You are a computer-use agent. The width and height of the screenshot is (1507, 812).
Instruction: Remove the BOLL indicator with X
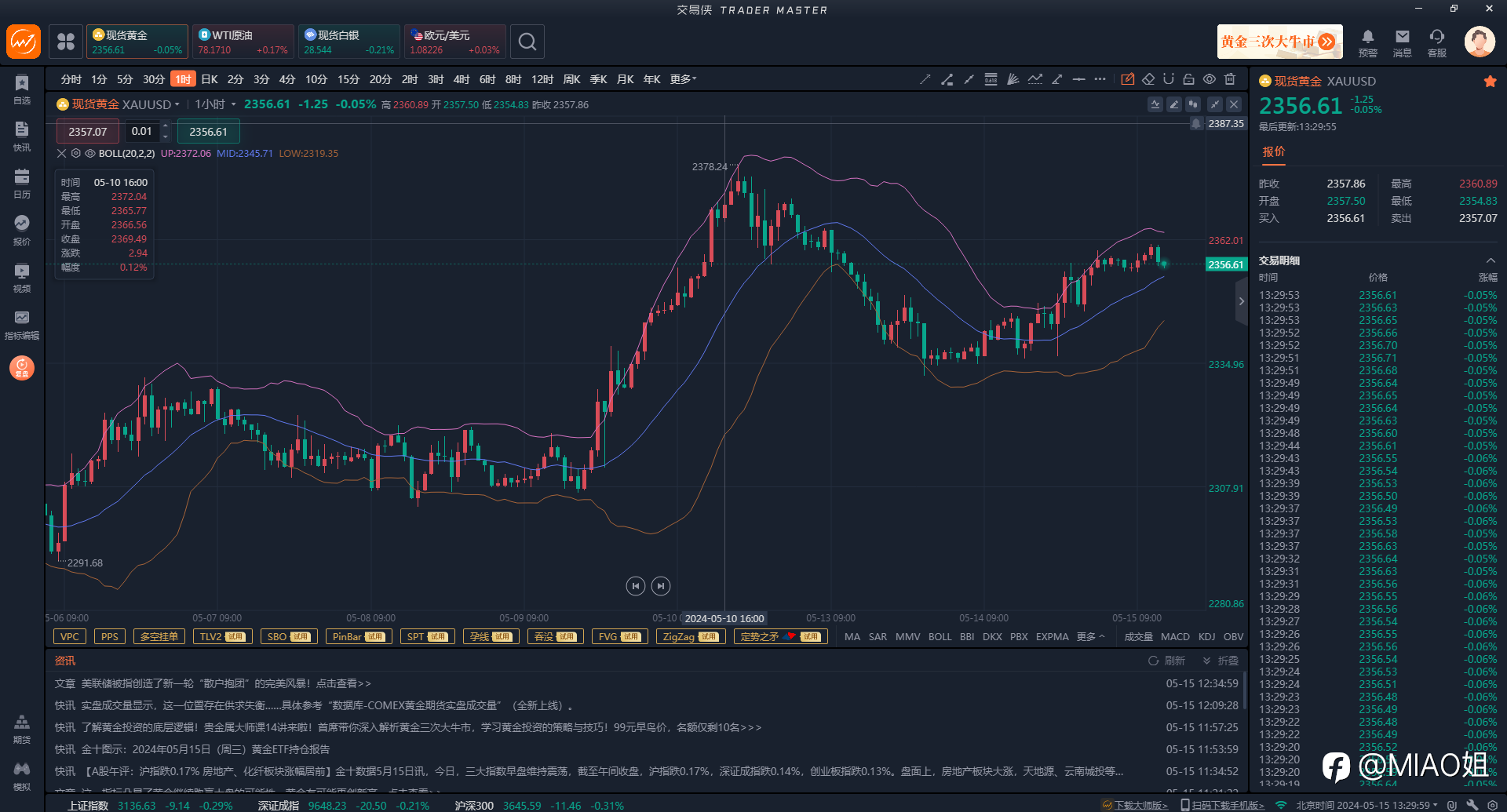61,154
